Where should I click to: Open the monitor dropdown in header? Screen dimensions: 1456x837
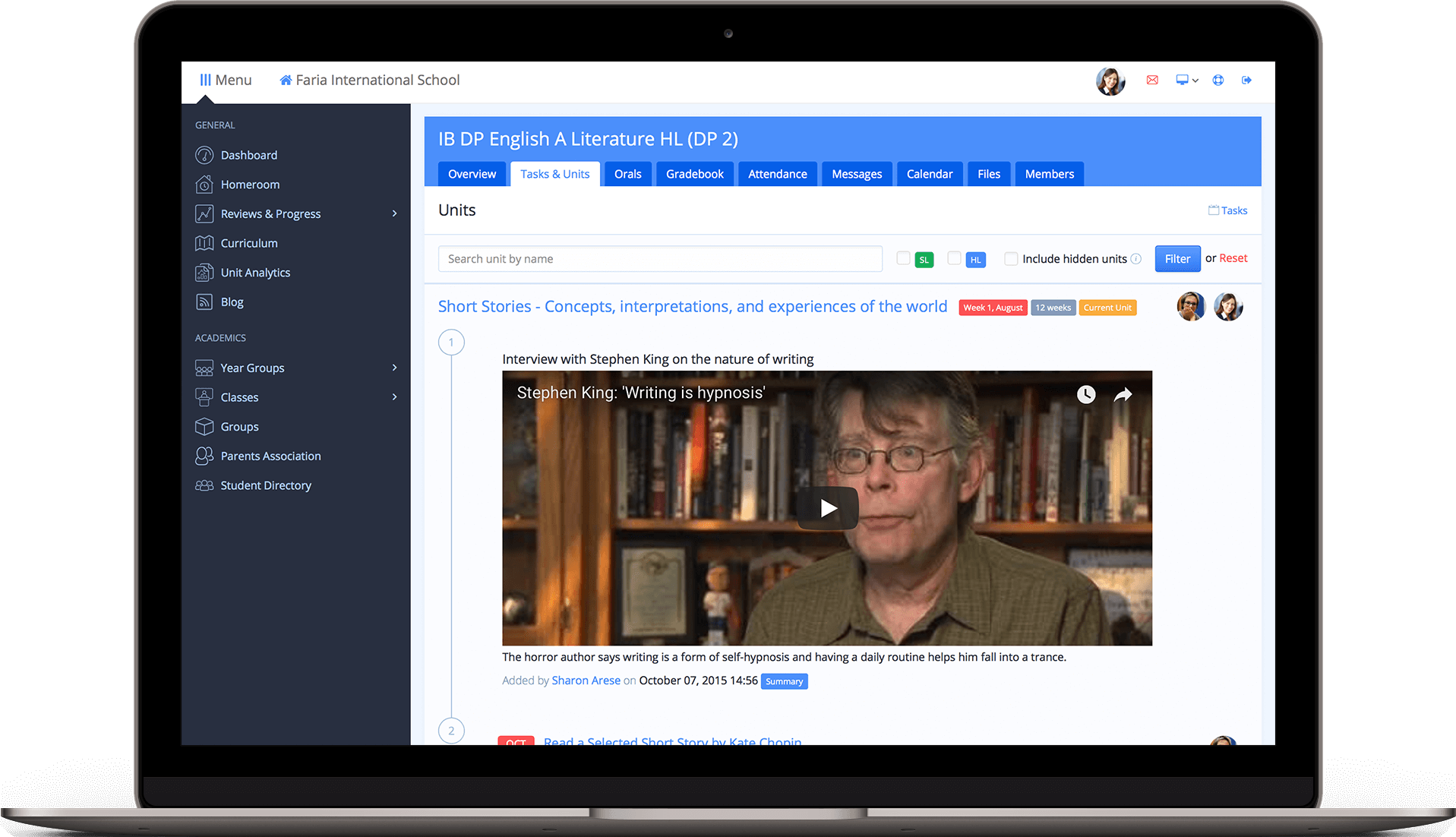1186,80
